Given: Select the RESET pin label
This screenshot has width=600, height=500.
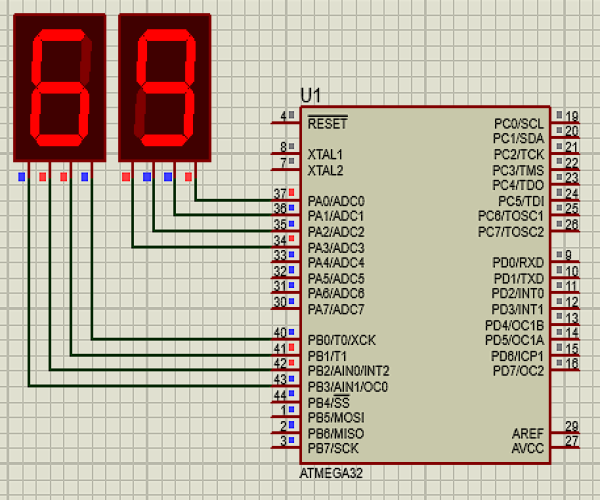Looking at the screenshot, I should (x=327, y=124).
